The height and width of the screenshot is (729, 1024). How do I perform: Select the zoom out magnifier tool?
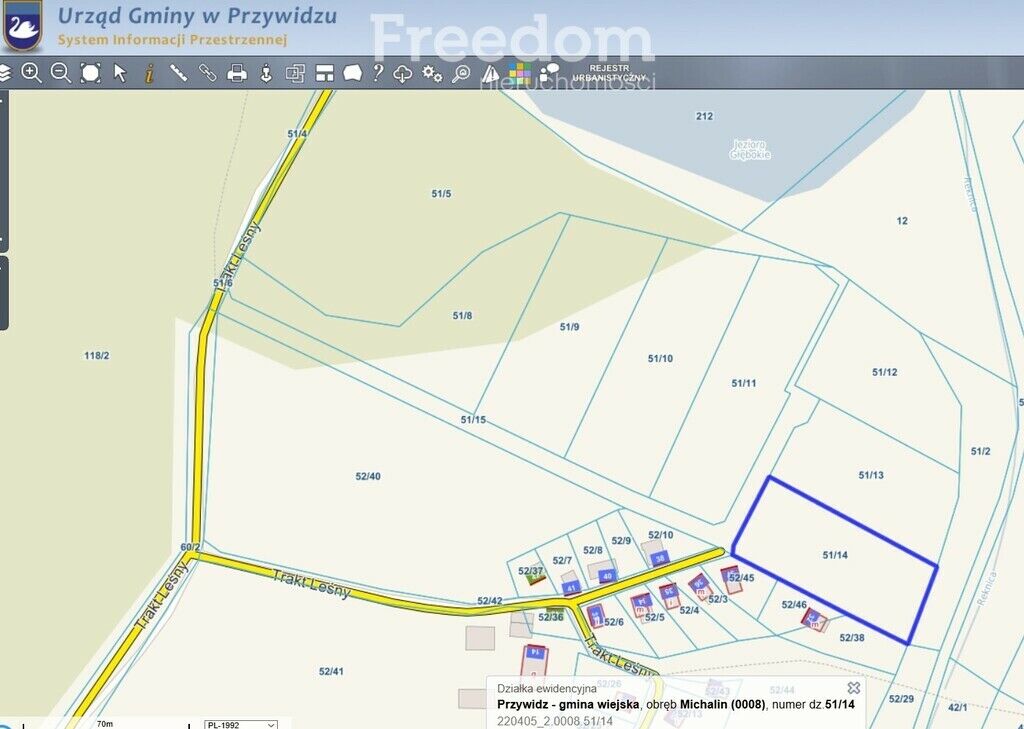tap(61, 73)
